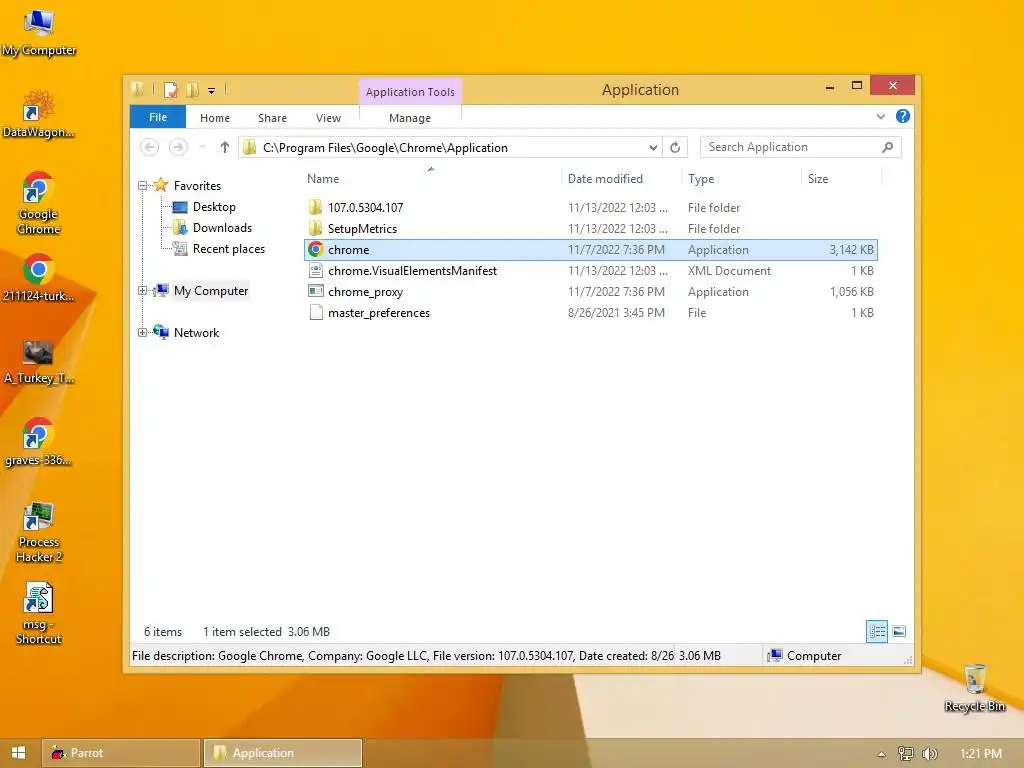Image resolution: width=1024 pixels, height=768 pixels.
Task: Switch to Details view layout
Action: [x=877, y=632]
